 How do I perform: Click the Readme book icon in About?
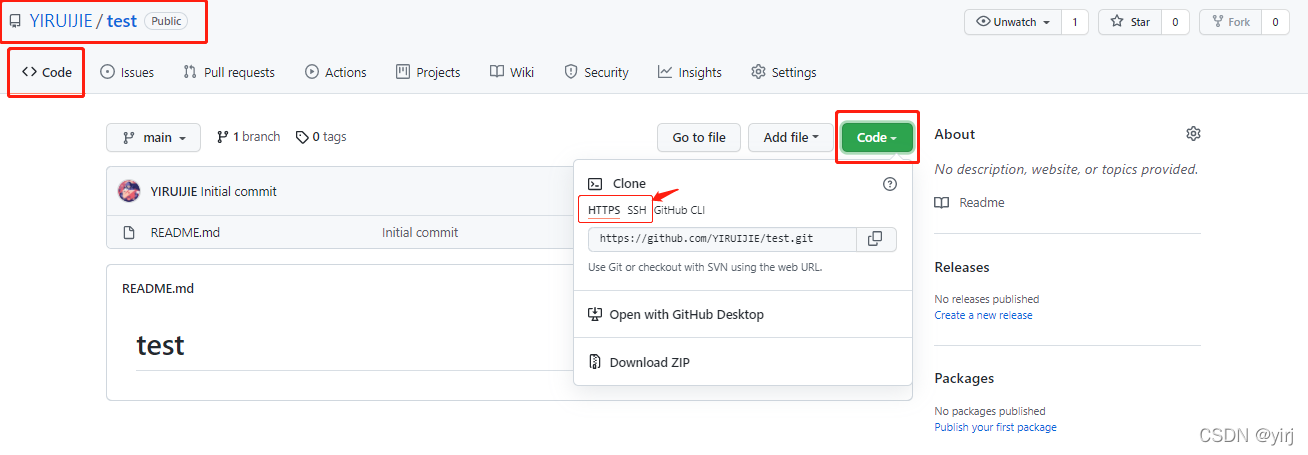click(x=941, y=202)
